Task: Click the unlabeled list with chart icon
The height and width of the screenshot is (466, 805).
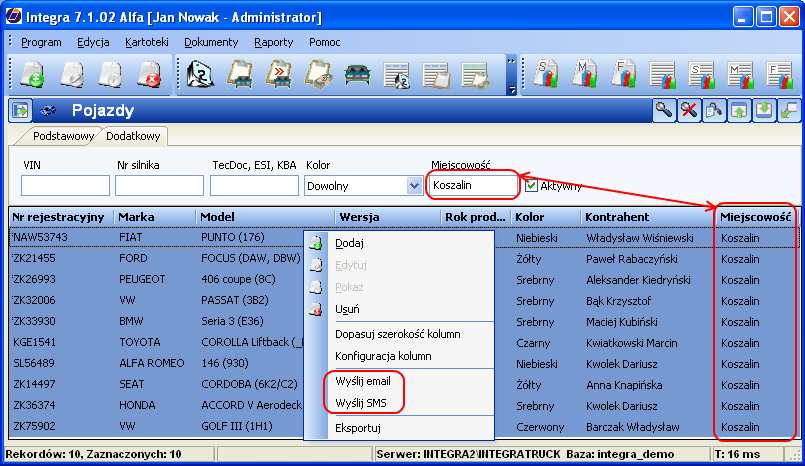Action: click(x=663, y=75)
